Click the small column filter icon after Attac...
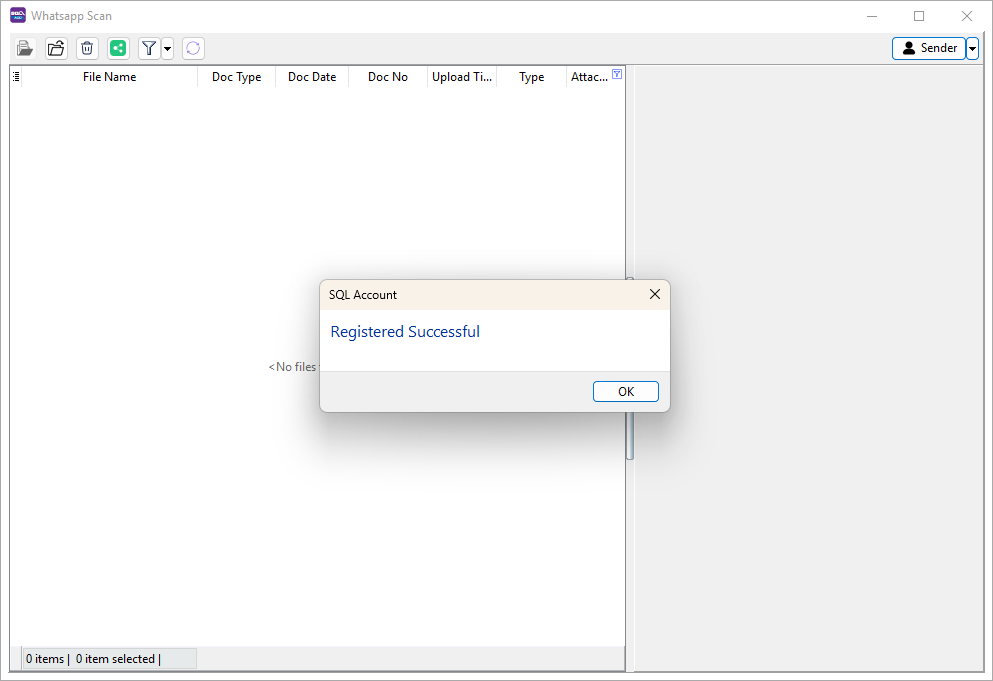Image resolution: width=993 pixels, height=681 pixels. (617, 74)
